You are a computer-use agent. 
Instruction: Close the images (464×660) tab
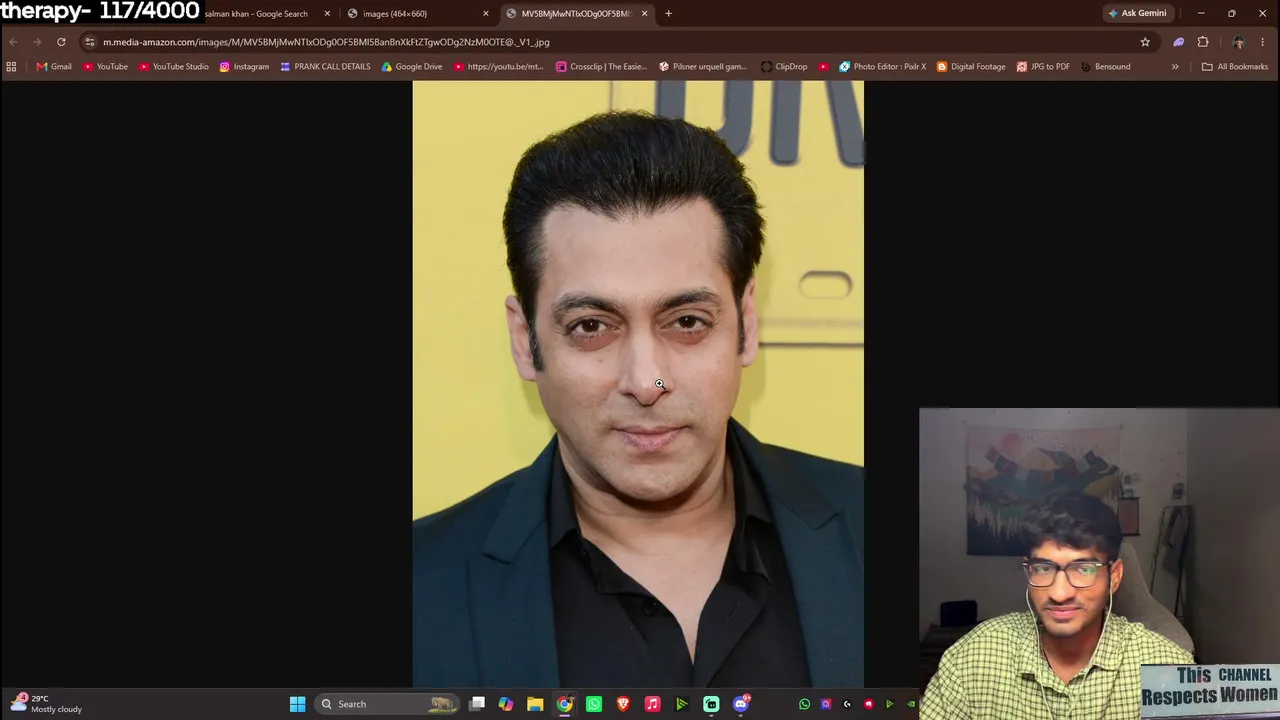(486, 14)
